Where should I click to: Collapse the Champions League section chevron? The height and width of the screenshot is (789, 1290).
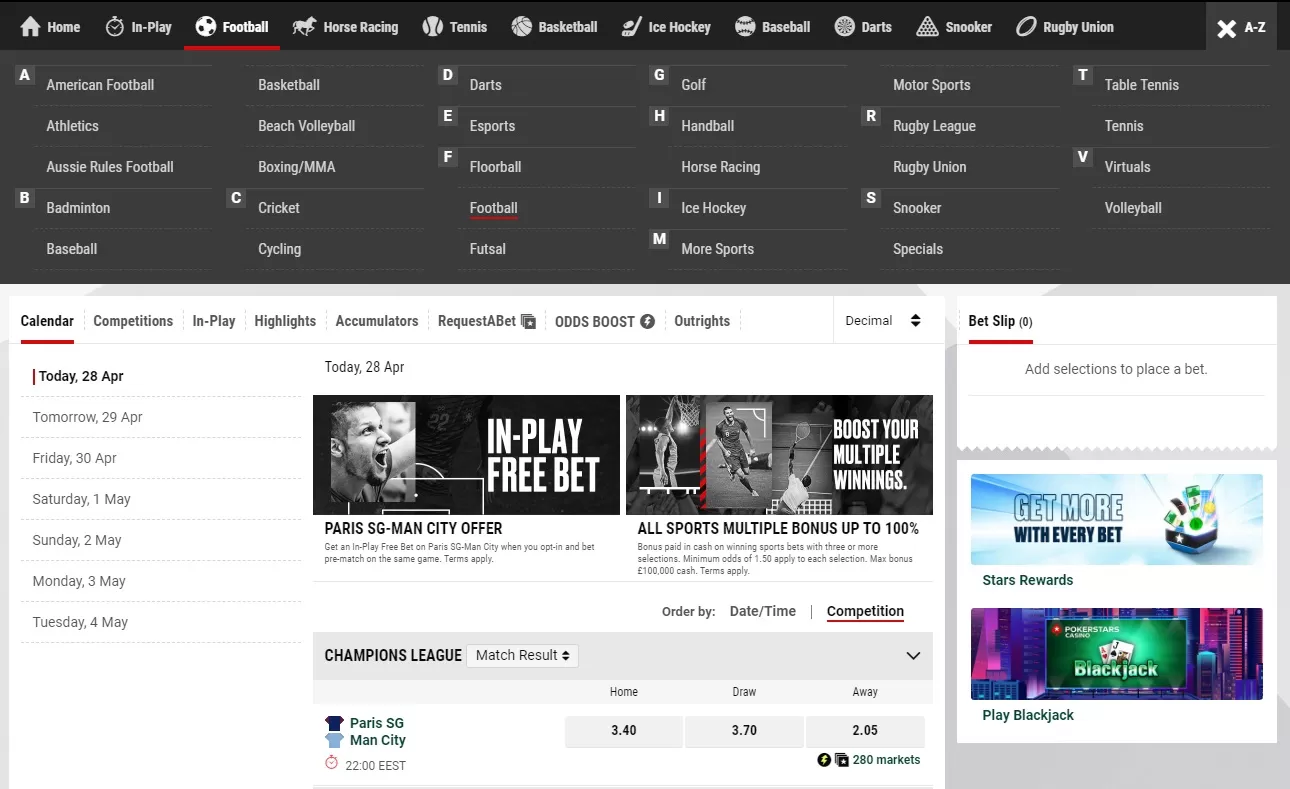tap(913, 656)
